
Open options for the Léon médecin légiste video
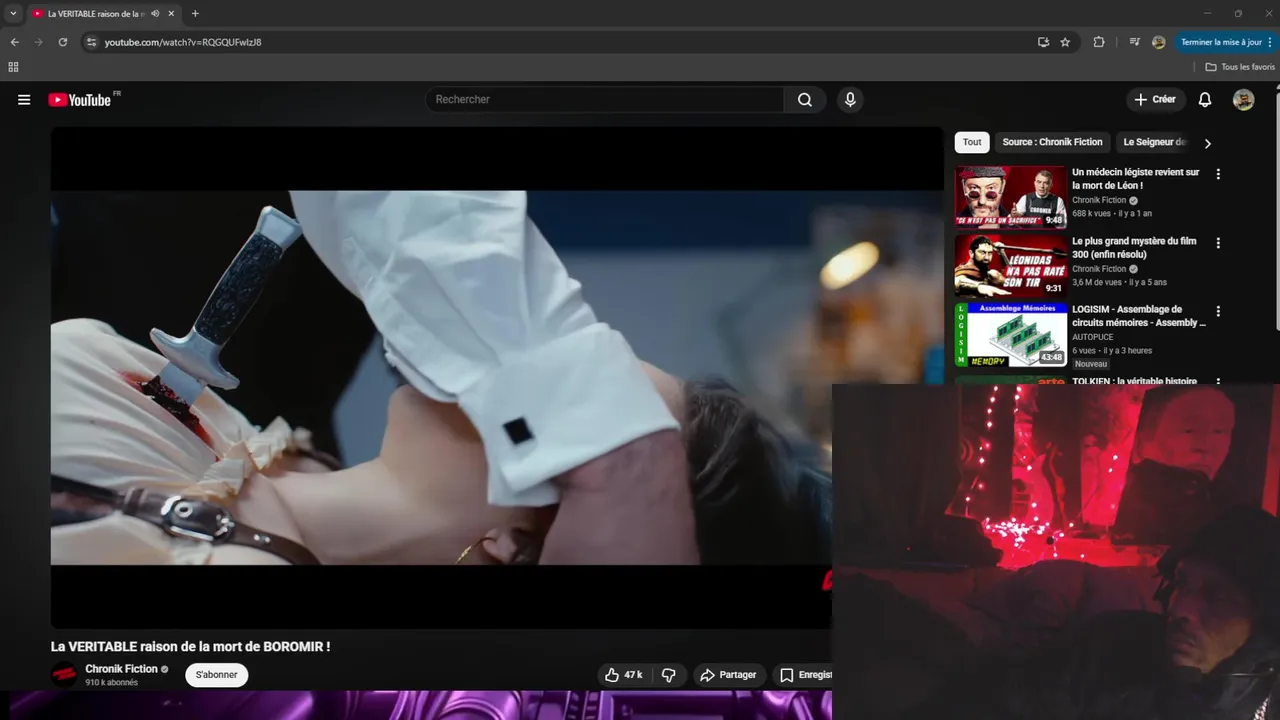tap(1218, 174)
